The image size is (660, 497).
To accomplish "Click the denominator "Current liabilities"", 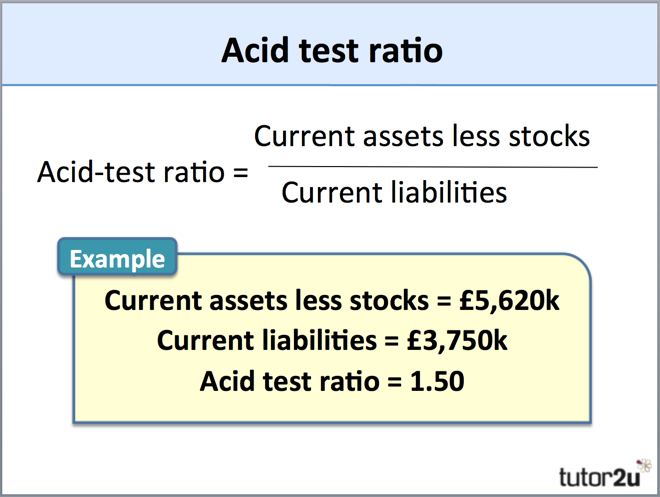I will click(394, 191).
